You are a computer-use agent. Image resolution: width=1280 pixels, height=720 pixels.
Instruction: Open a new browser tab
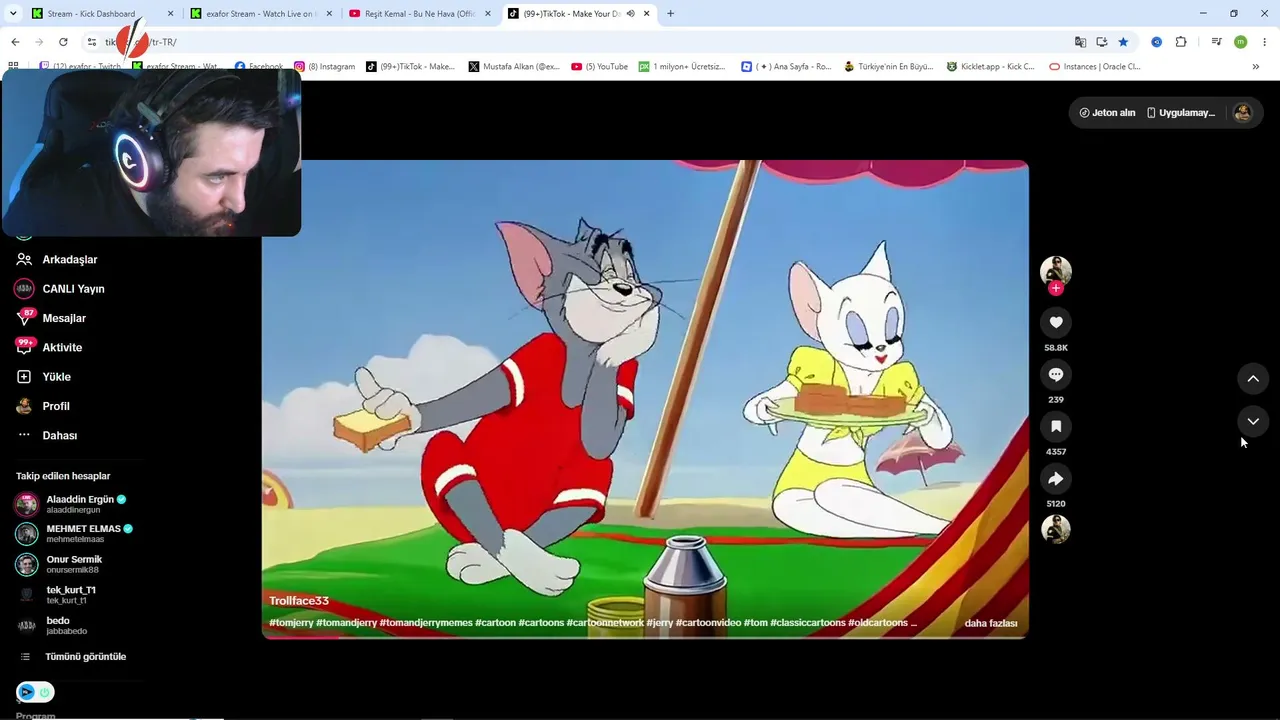670,14
